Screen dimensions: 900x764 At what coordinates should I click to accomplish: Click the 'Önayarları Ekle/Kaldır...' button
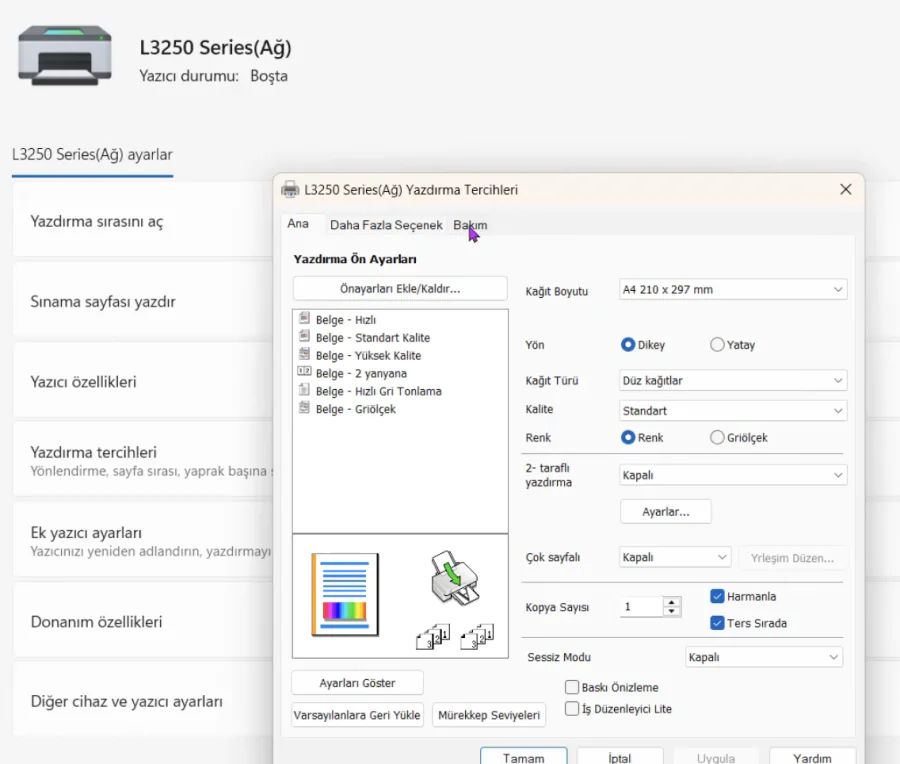tap(400, 289)
